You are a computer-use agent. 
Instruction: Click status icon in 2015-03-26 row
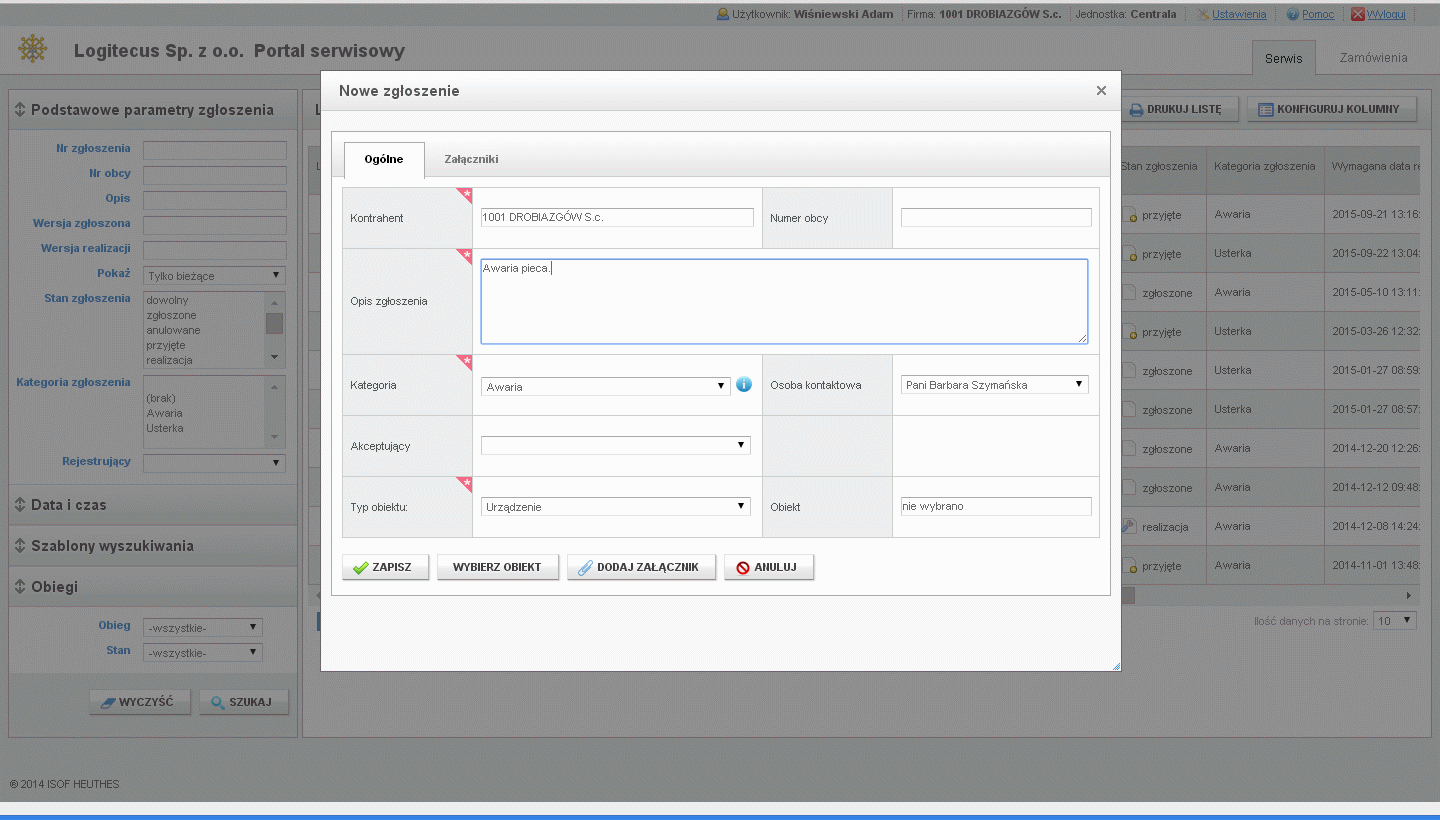pyautogui.click(x=1129, y=332)
